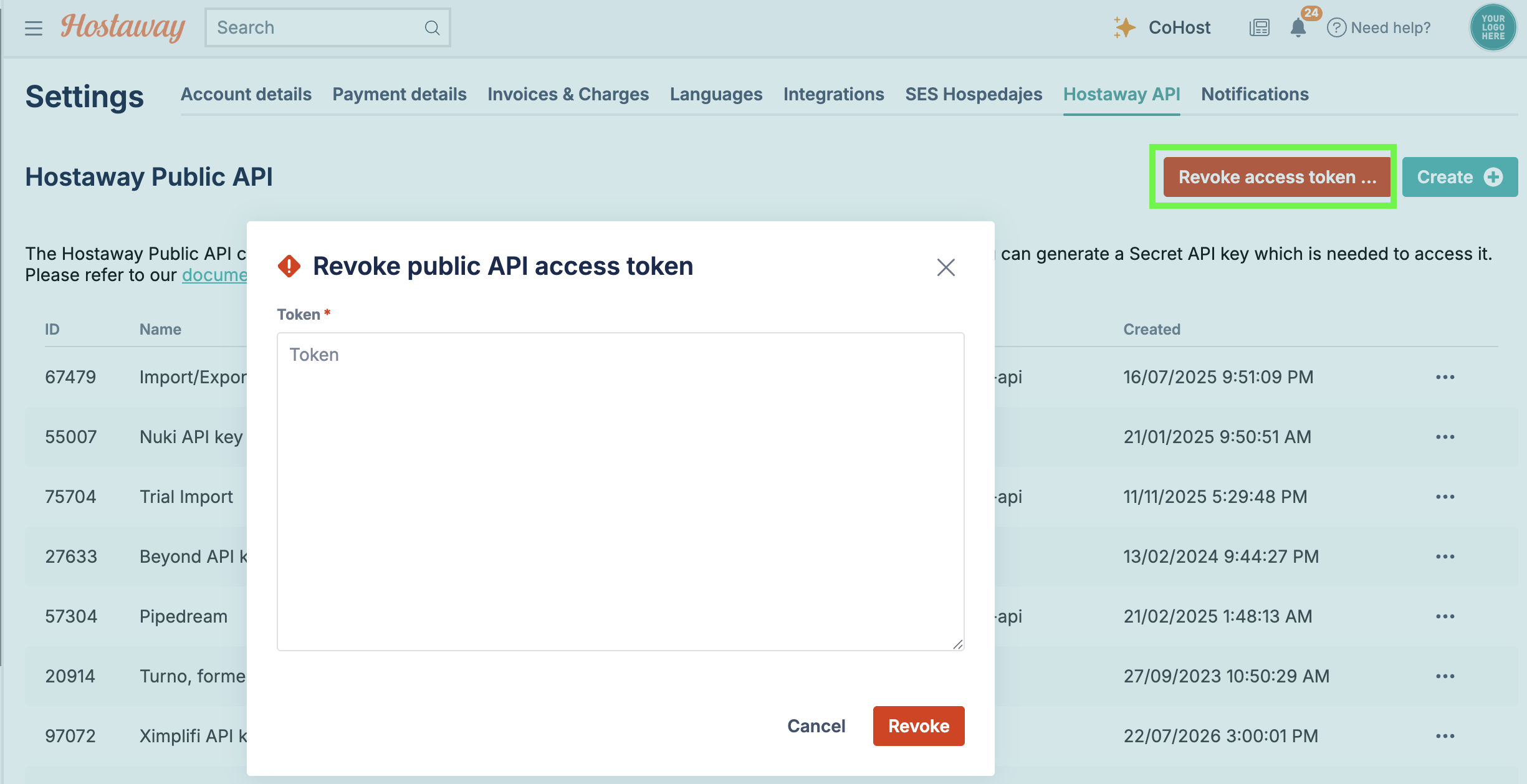Open actions menu for row 55007
The height and width of the screenshot is (784, 1527).
(x=1445, y=437)
